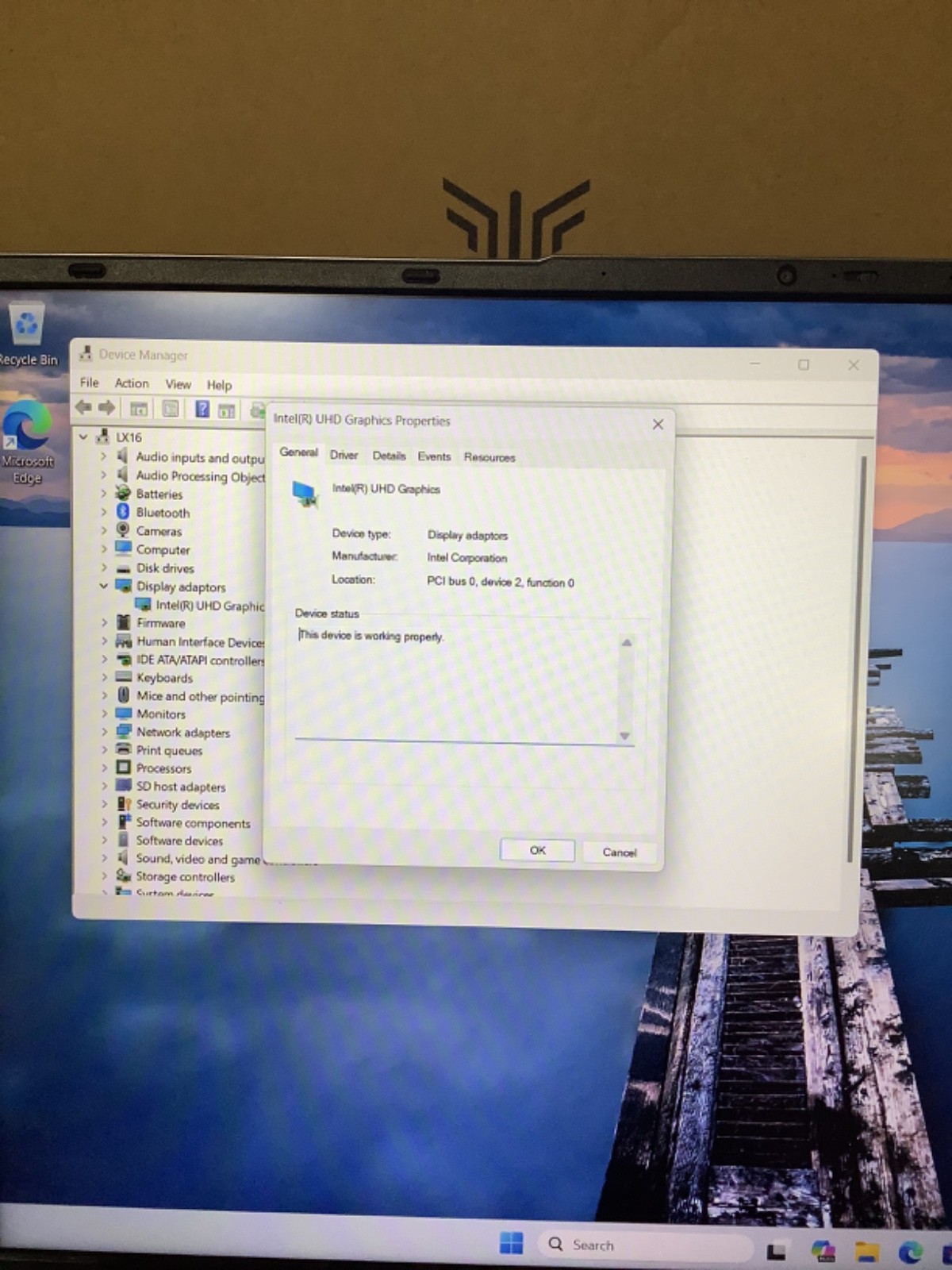Select the Human Interface Devices row
952x1270 pixels.
pyautogui.click(x=190, y=641)
